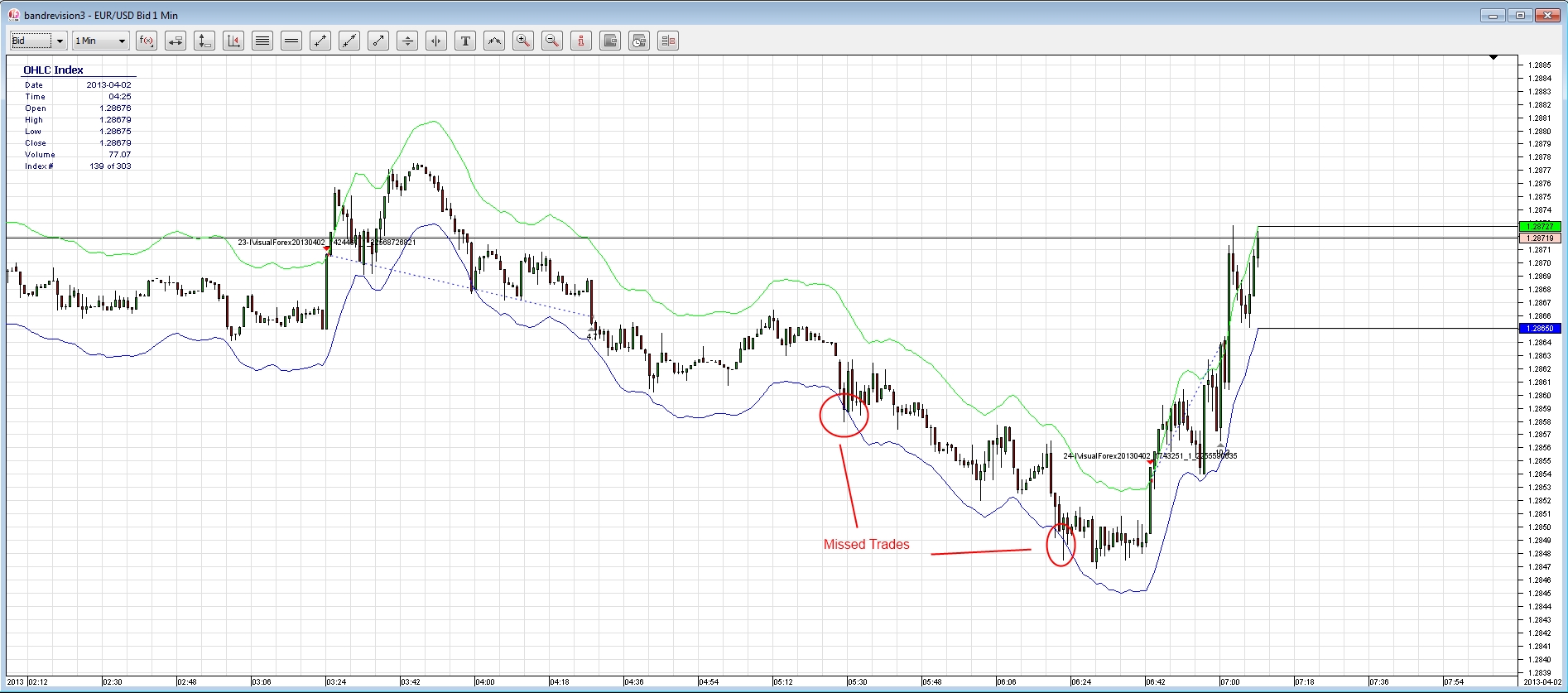Click the green 1.28727 price label
Viewport: 1568px width, 693px height.
[1540, 226]
